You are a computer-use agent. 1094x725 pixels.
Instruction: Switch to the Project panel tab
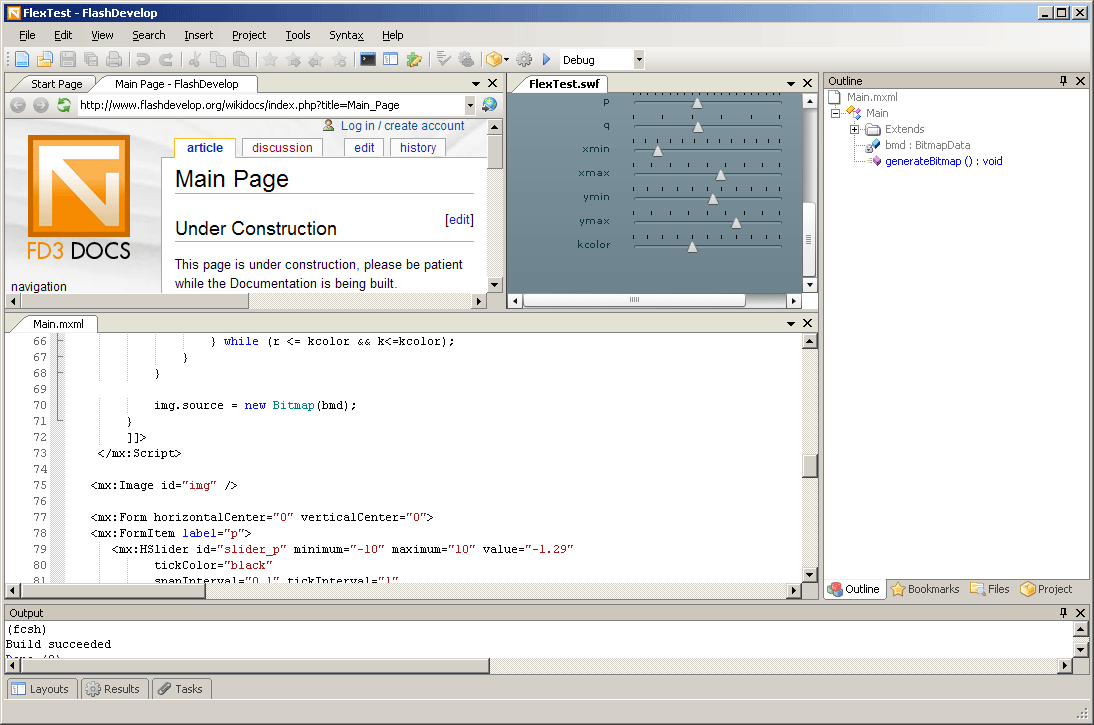click(x=1047, y=589)
